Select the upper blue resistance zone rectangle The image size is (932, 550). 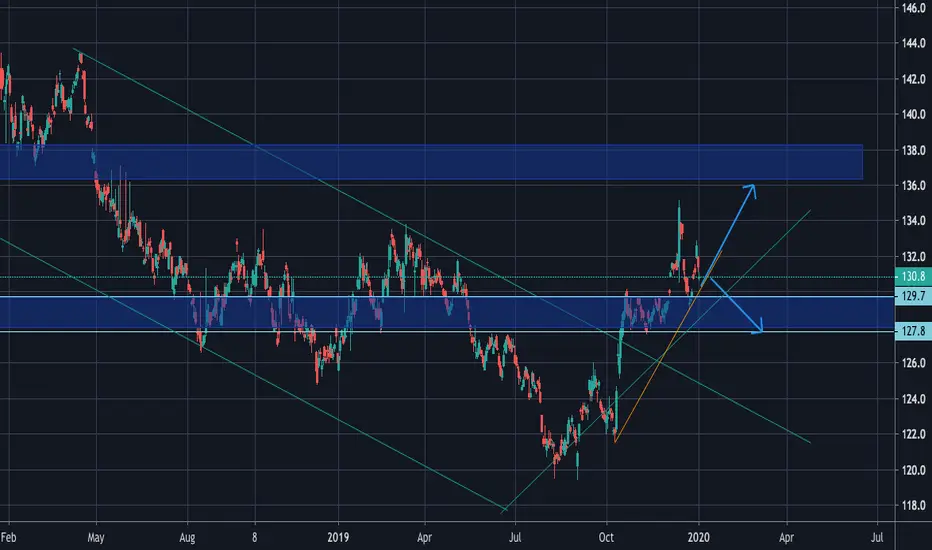[x=432, y=162]
